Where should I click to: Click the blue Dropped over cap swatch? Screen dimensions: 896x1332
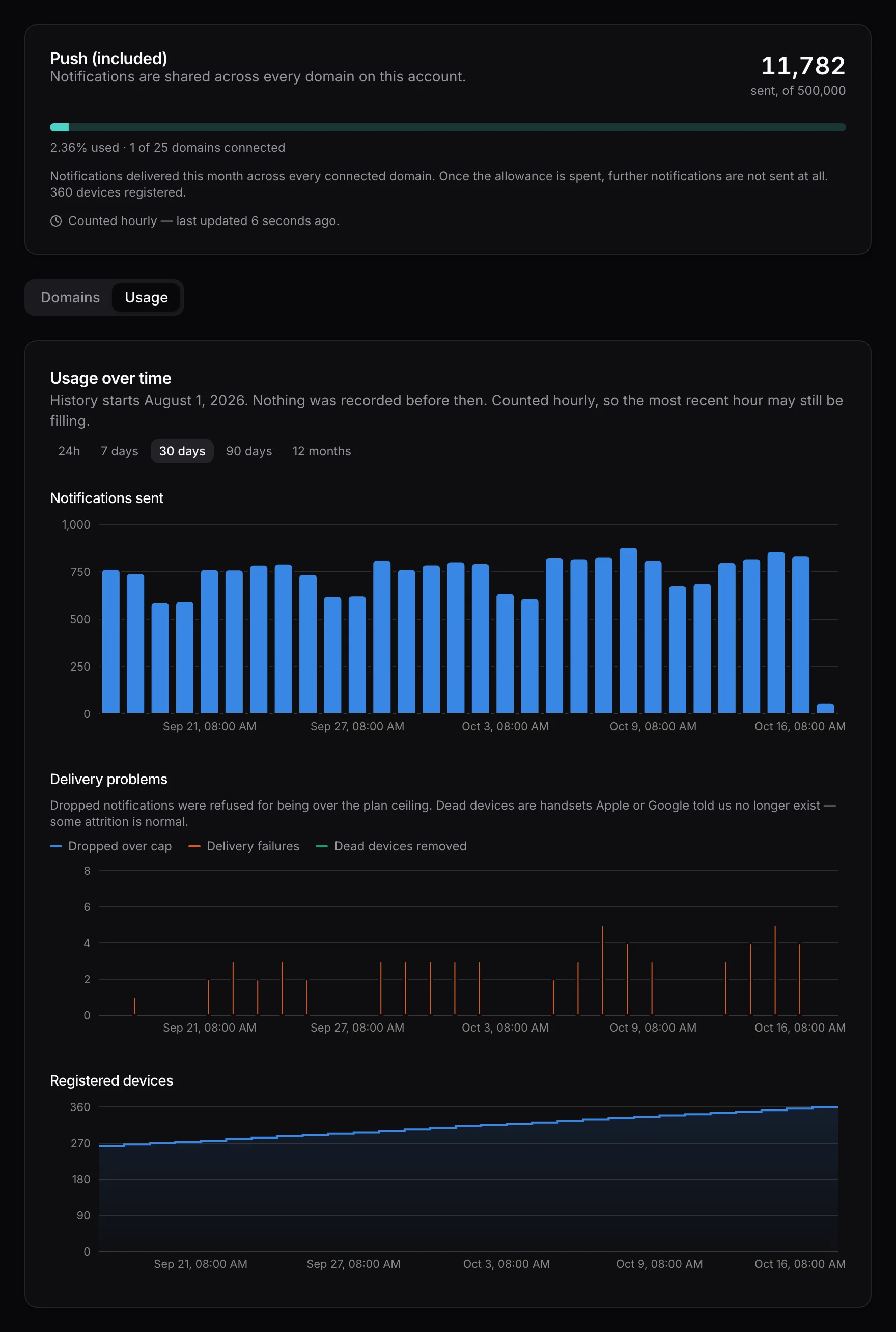(x=56, y=846)
